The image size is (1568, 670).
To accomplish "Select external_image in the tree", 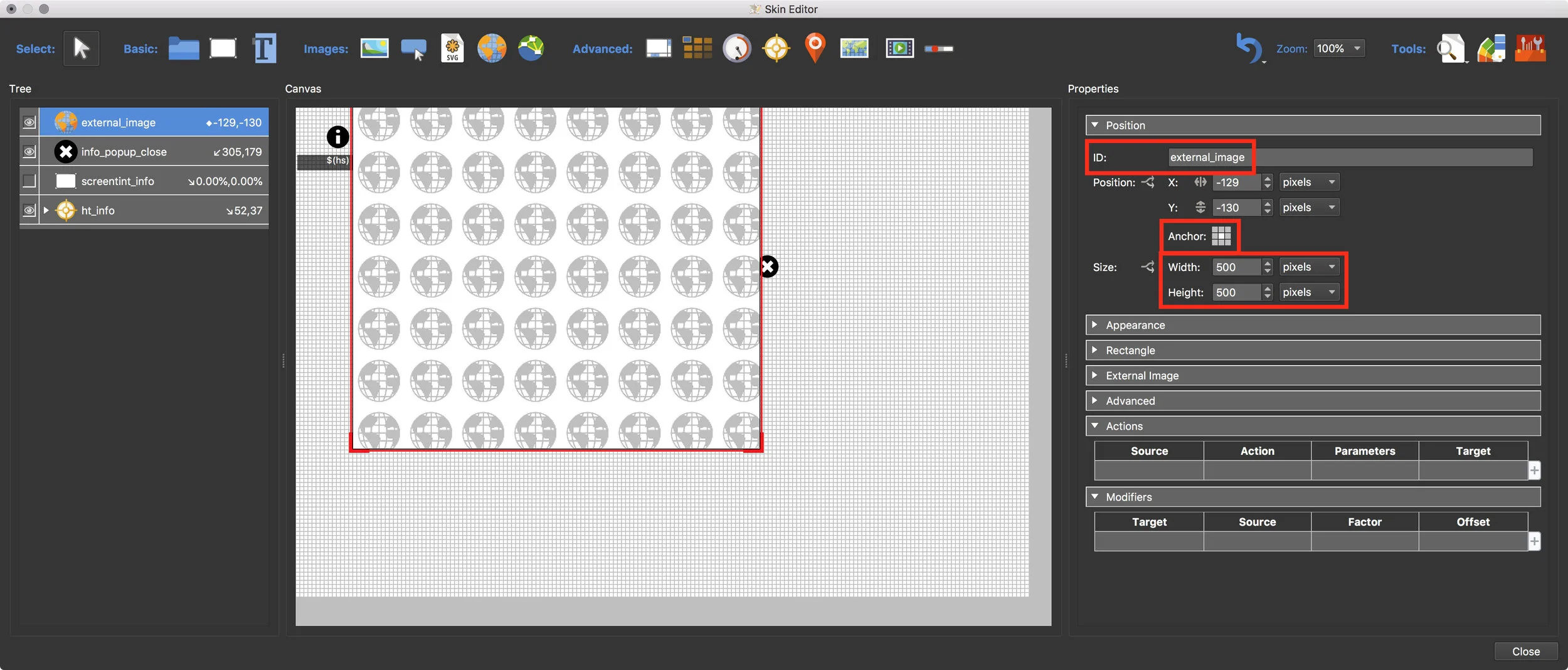I will pyautogui.click(x=154, y=122).
